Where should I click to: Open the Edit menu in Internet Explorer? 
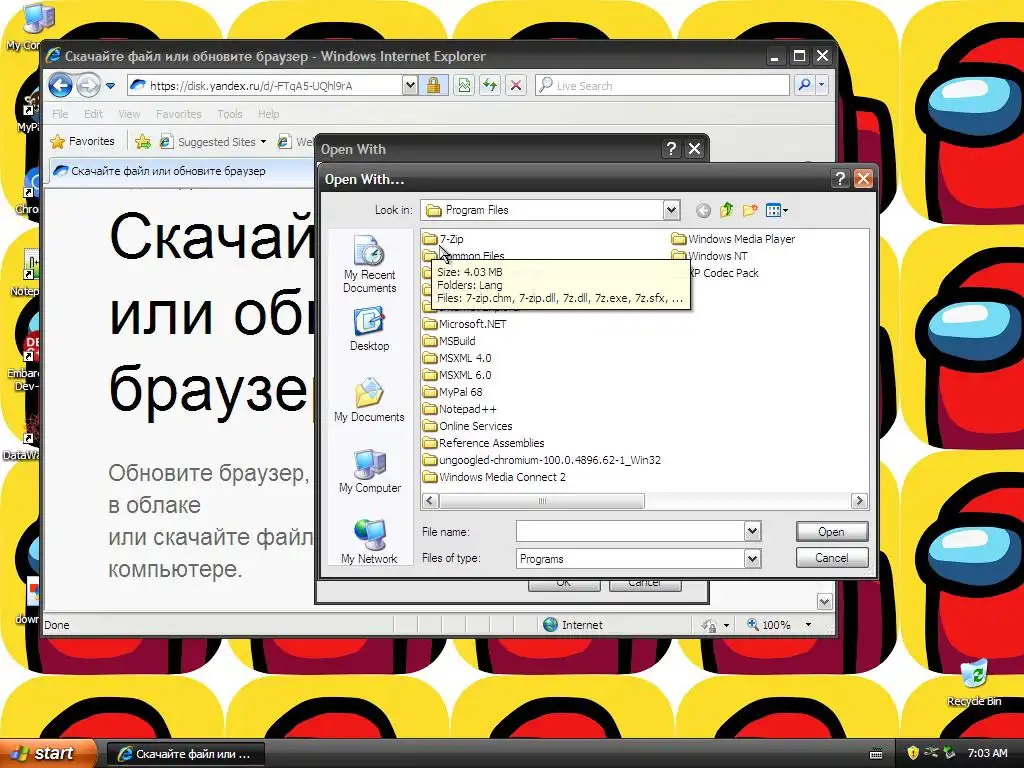coord(93,114)
